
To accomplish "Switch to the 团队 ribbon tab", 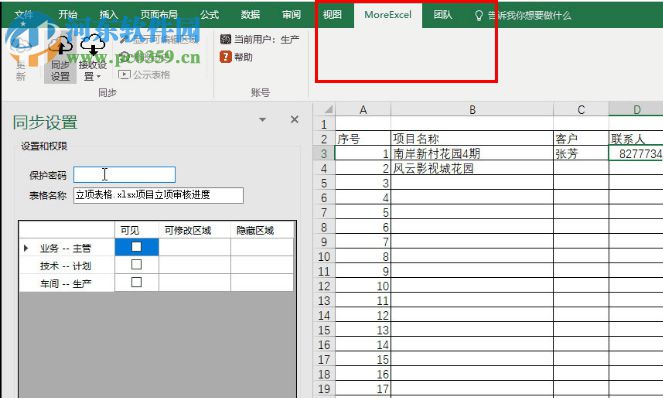I will 443,15.
